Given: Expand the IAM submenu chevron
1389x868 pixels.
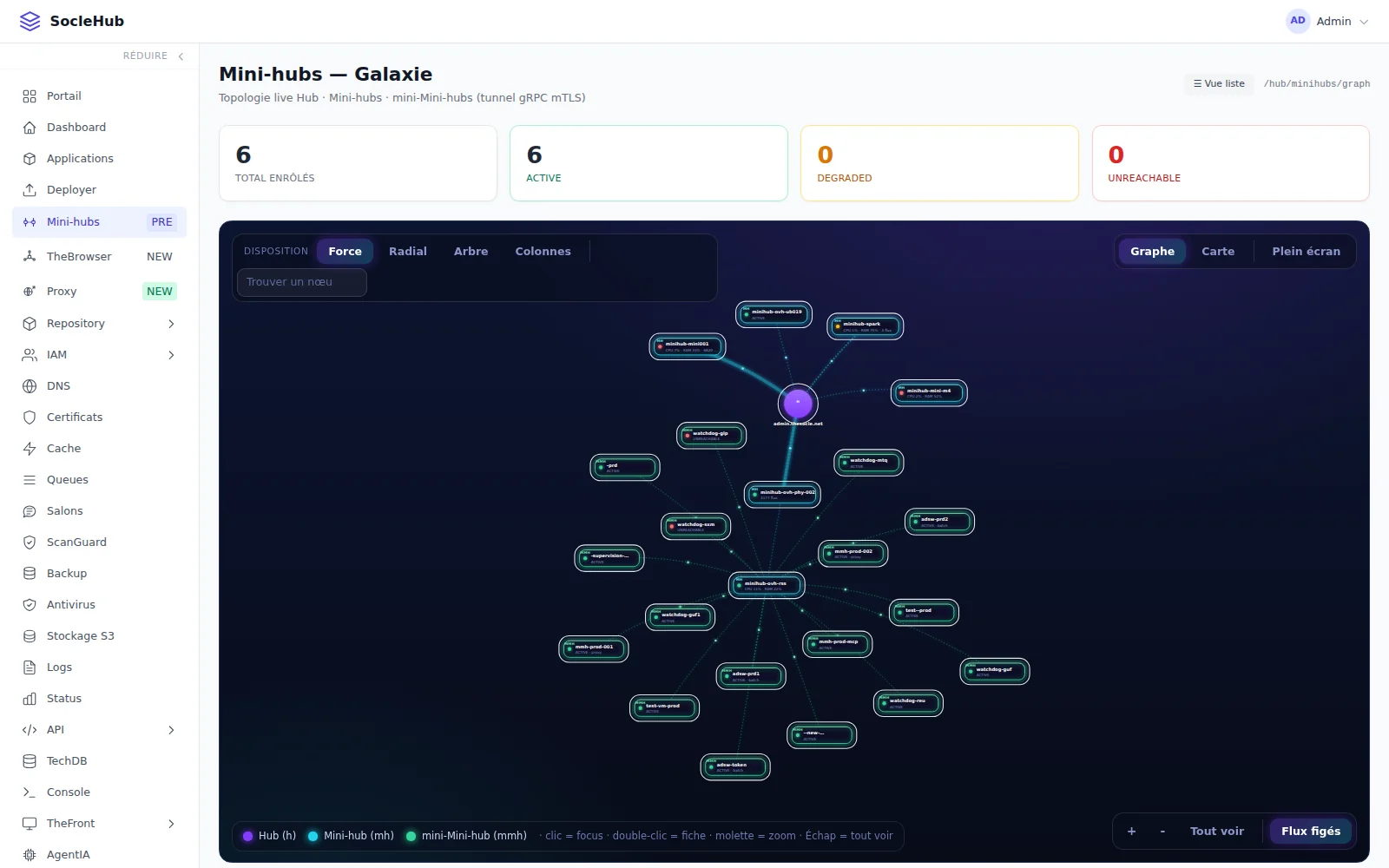Looking at the screenshot, I should click(171, 355).
